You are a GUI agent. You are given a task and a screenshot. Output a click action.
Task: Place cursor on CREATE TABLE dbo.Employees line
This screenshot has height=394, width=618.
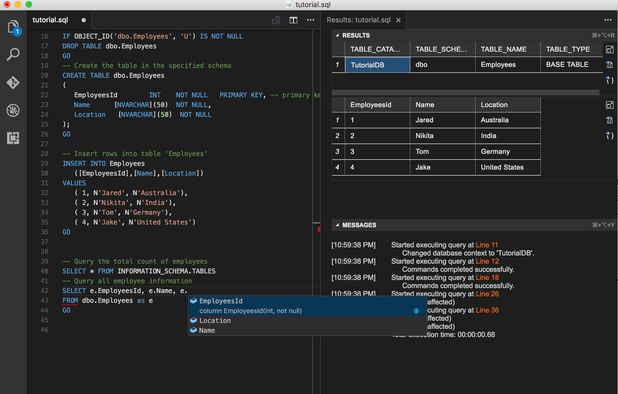click(114, 76)
